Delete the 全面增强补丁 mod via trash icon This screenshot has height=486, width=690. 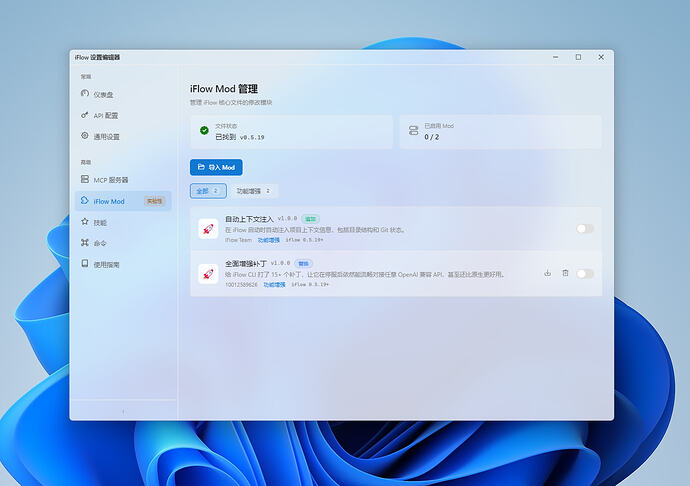tap(565, 273)
